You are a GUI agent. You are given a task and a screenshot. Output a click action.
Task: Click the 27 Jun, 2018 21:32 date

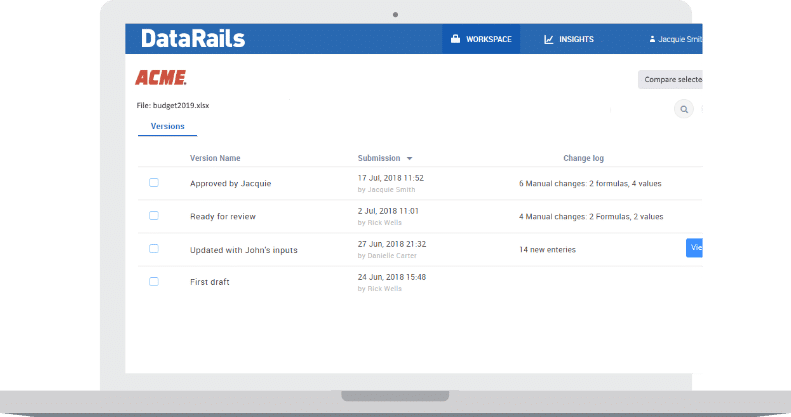(x=392, y=244)
